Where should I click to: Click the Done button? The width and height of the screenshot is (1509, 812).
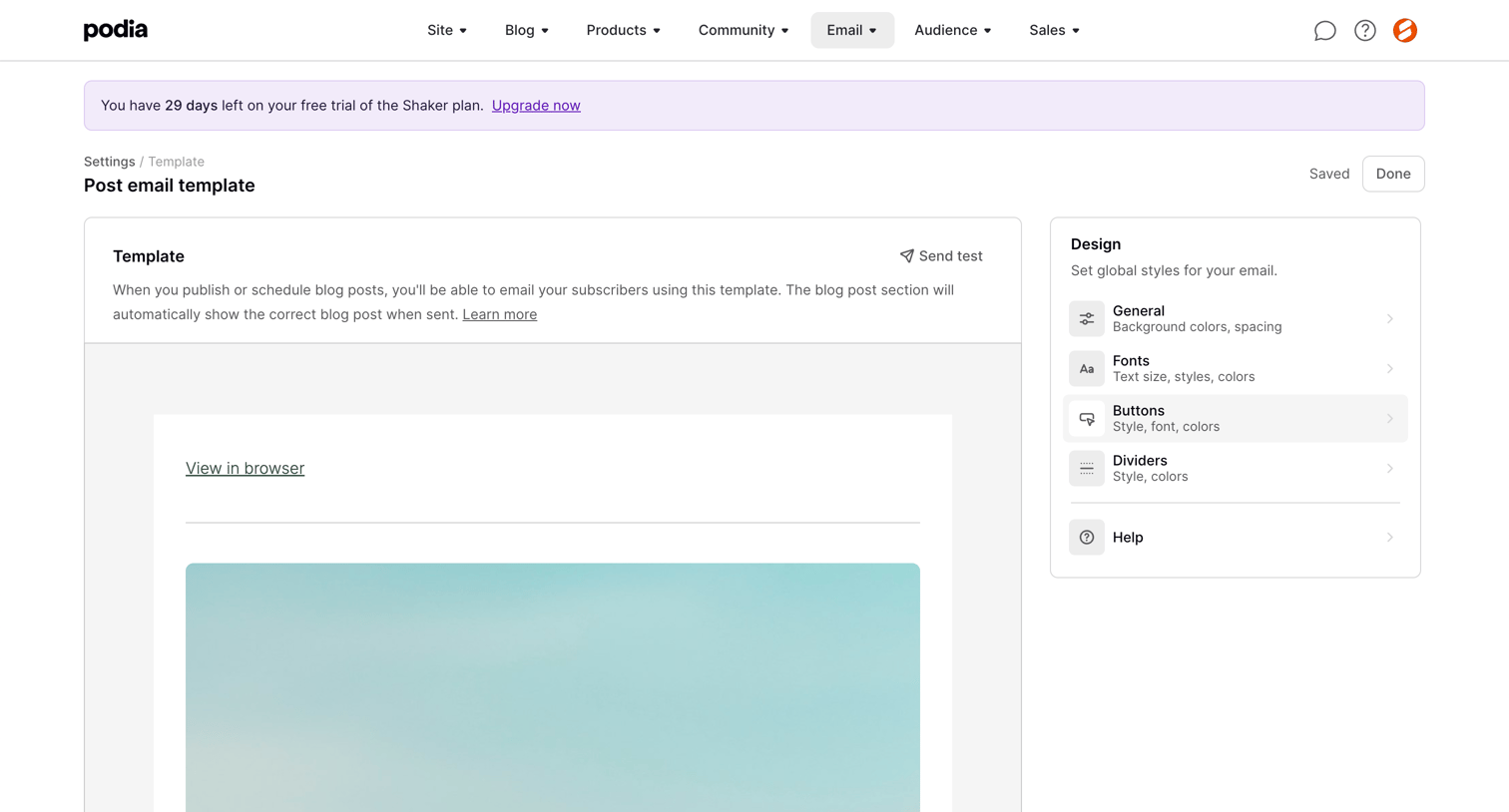tap(1393, 174)
